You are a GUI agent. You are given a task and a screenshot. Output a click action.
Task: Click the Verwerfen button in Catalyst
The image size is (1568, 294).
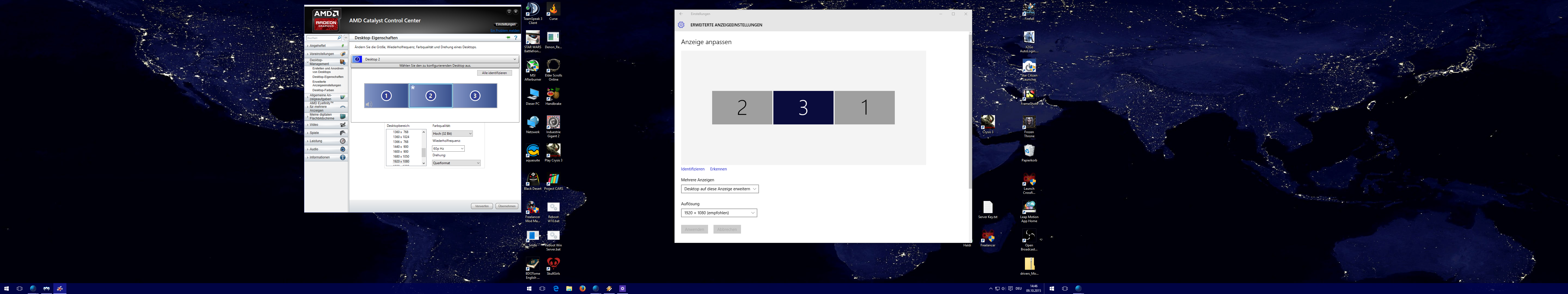click(482, 206)
